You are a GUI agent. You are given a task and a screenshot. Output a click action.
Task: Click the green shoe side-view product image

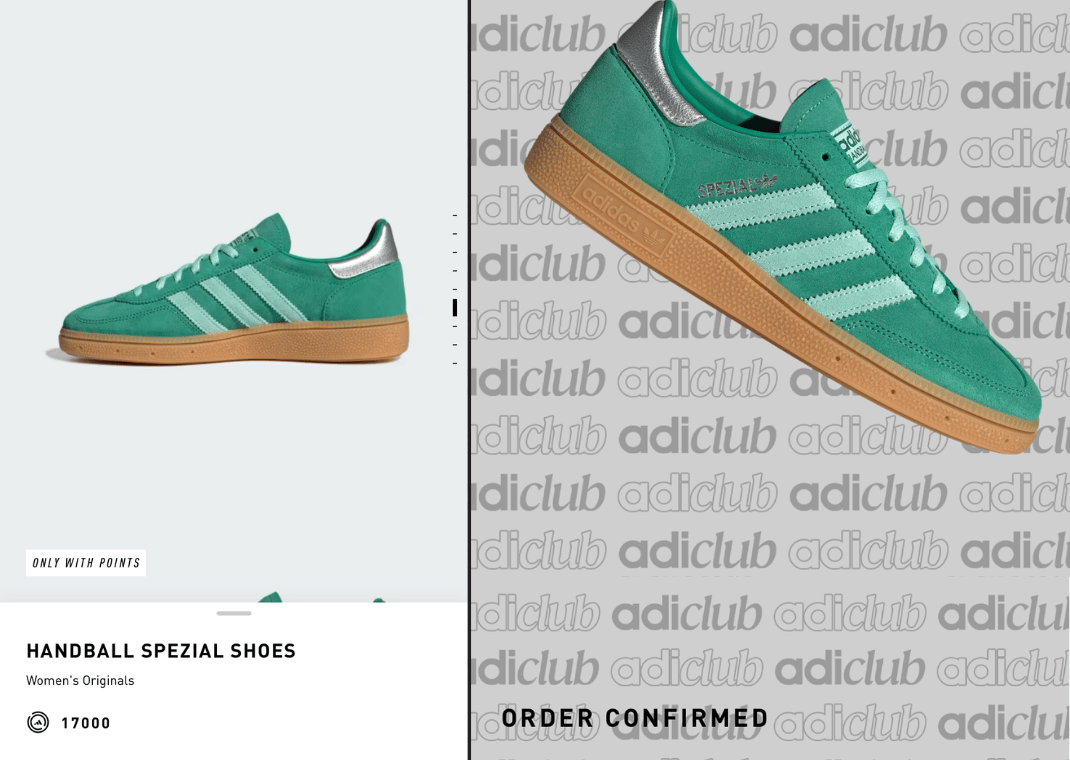point(232,290)
